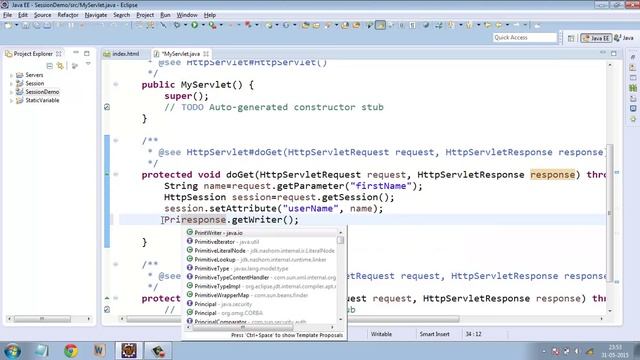
Task: Click the volume icon in system tray
Action: click(577, 351)
